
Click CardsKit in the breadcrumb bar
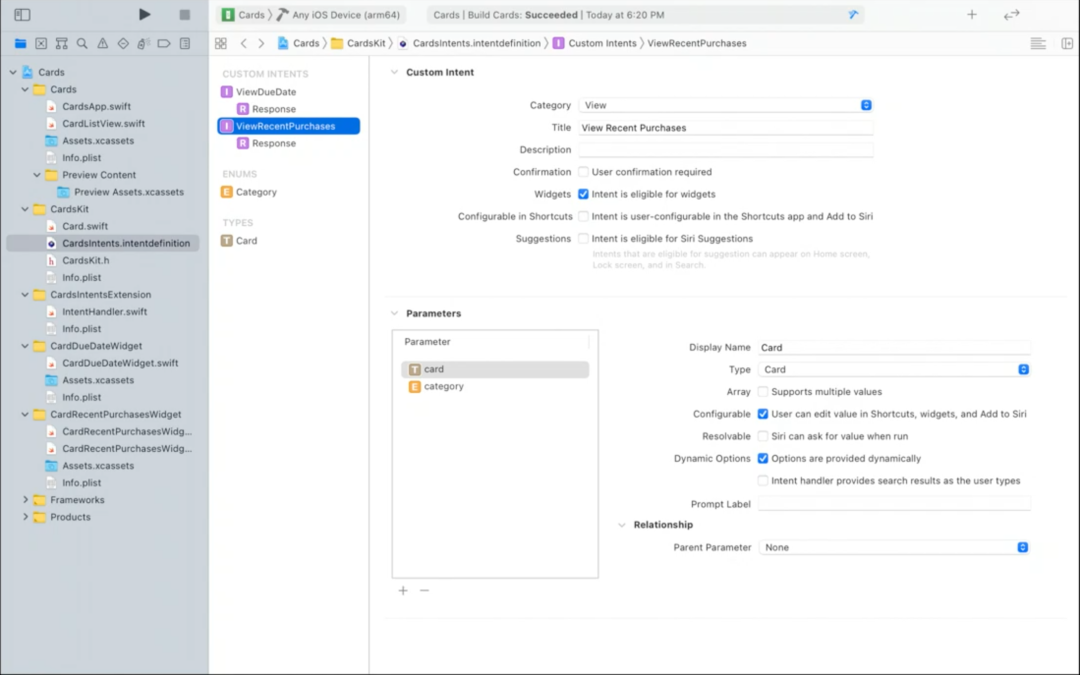click(366, 44)
